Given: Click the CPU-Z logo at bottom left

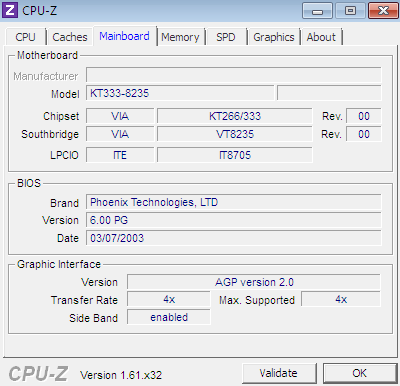Looking at the screenshot, I should pos(38,374).
